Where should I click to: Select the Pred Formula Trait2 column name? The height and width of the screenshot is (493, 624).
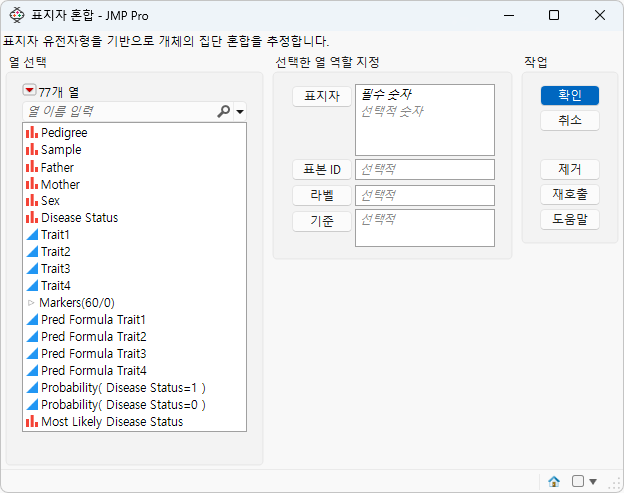tap(94, 337)
